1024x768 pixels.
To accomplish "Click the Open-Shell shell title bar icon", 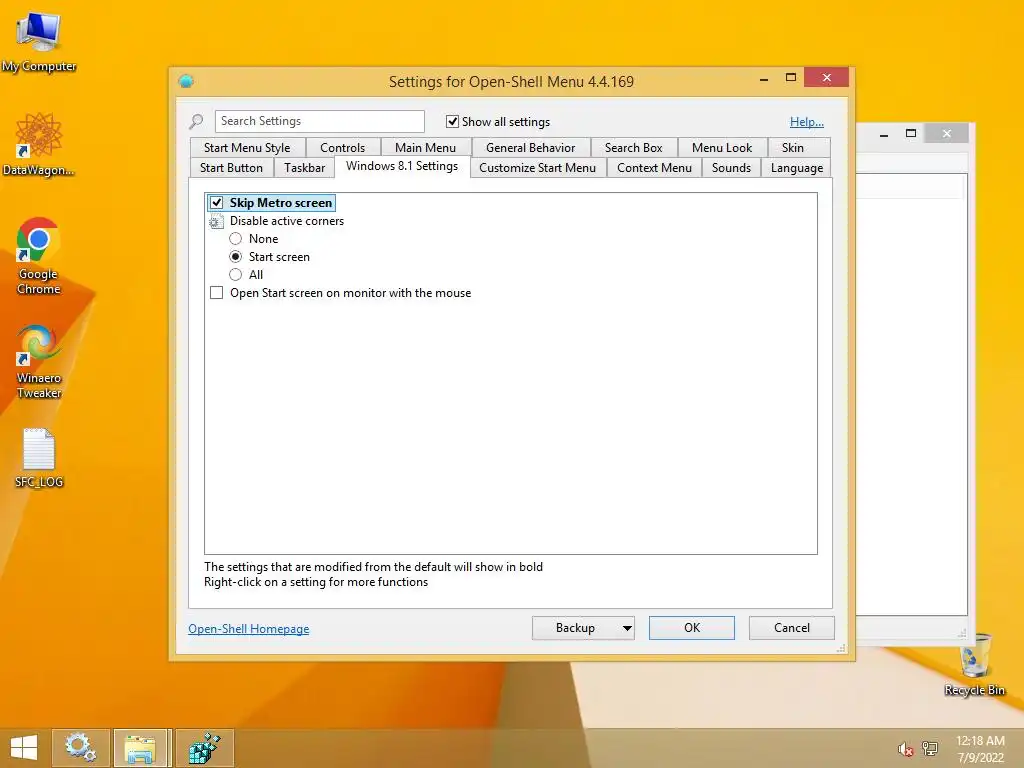I will point(186,81).
